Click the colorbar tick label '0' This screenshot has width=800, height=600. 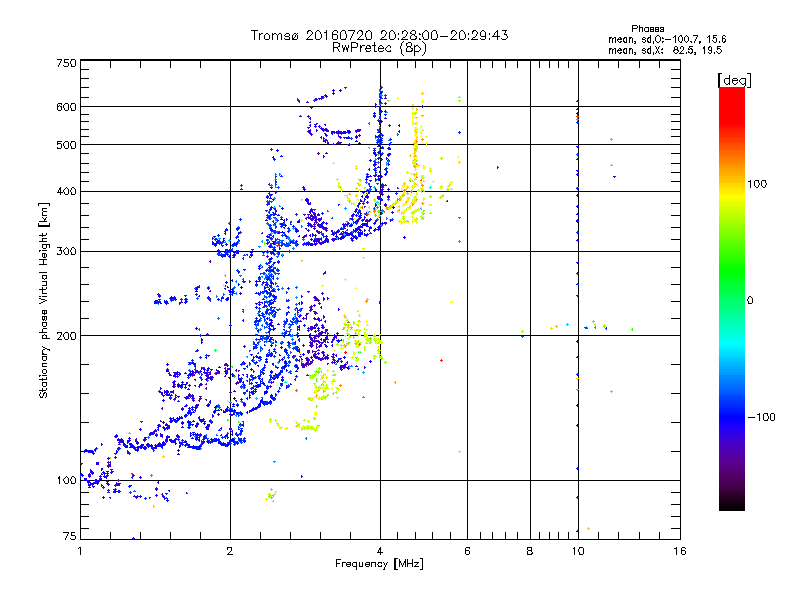pos(750,301)
